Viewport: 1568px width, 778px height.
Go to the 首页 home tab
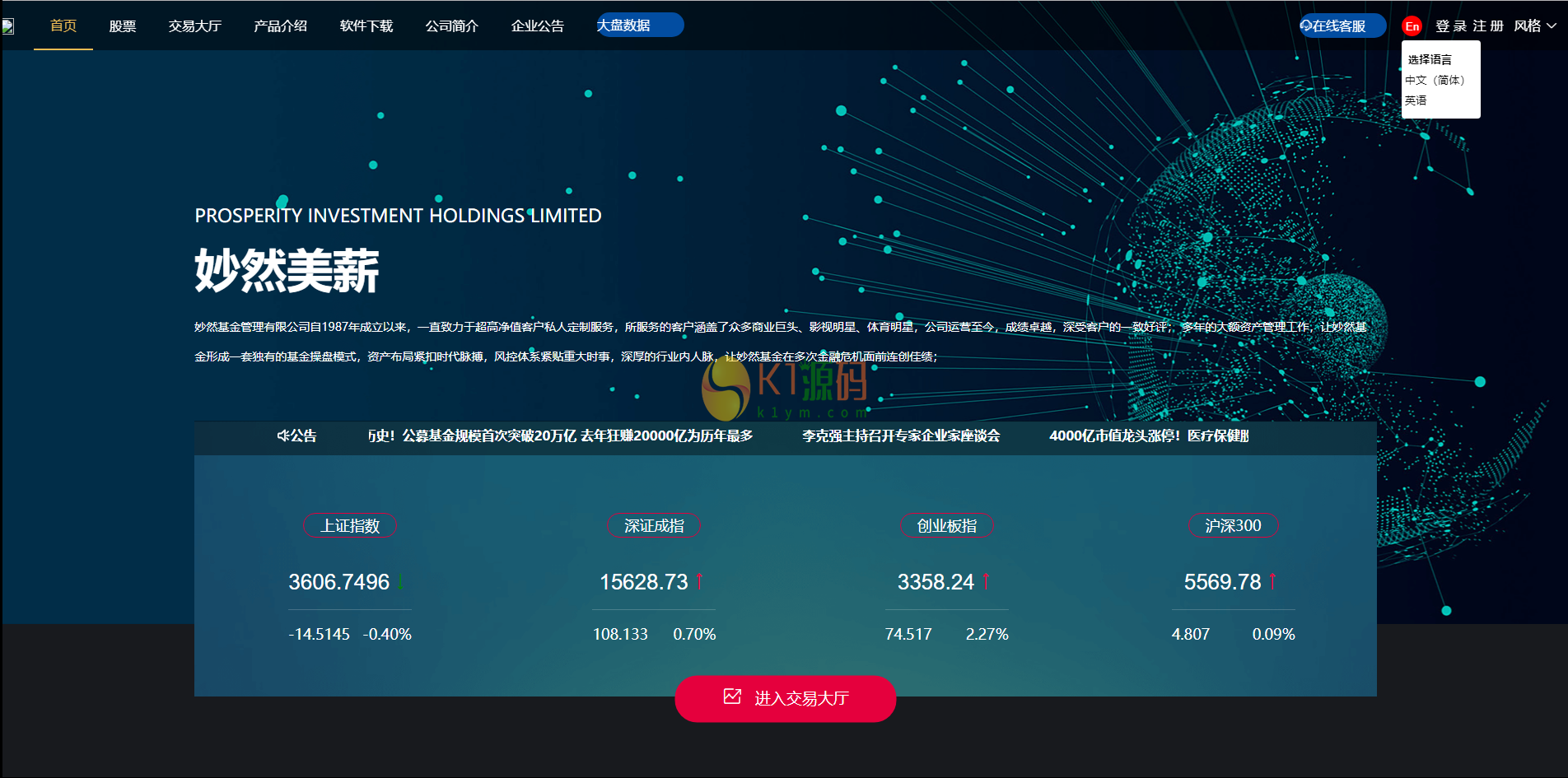[x=63, y=26]
